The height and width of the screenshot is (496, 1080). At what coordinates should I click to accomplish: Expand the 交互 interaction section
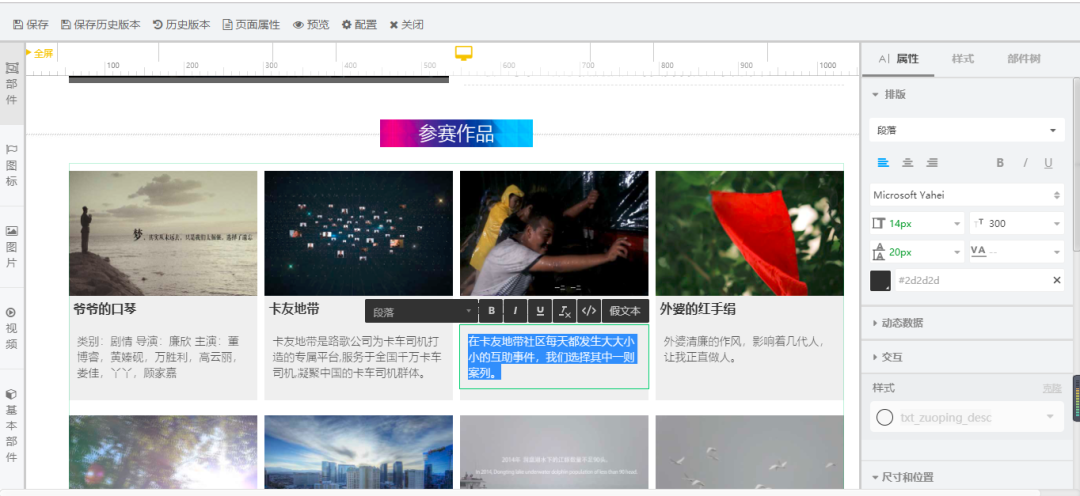(887, 357)
